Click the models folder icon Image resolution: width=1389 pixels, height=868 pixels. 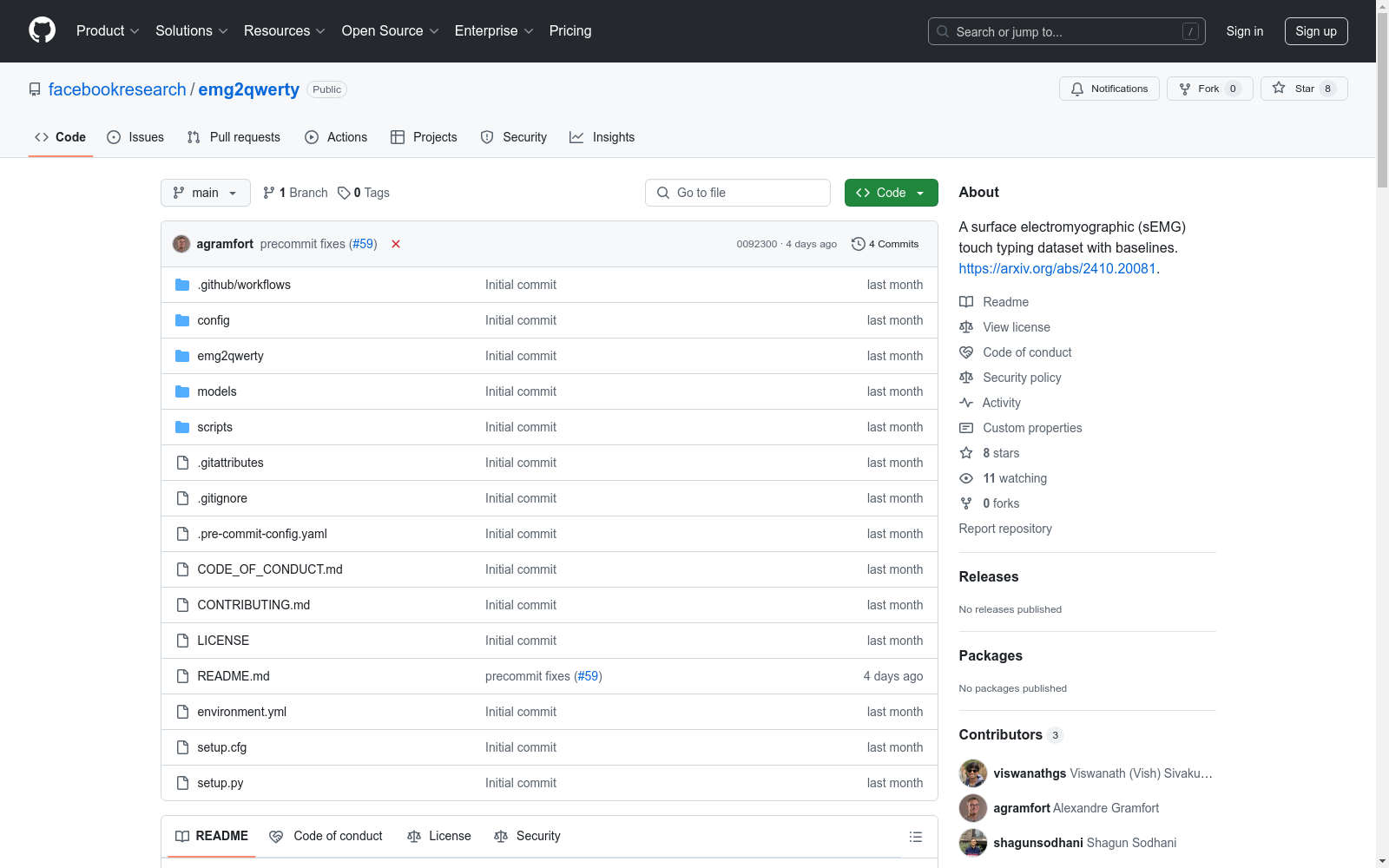[182, 391]
